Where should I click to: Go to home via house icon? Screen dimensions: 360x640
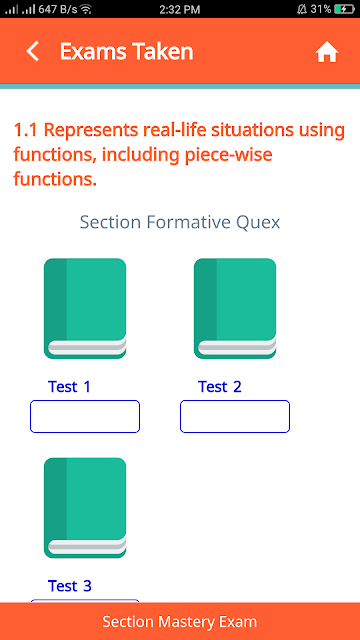327,53
